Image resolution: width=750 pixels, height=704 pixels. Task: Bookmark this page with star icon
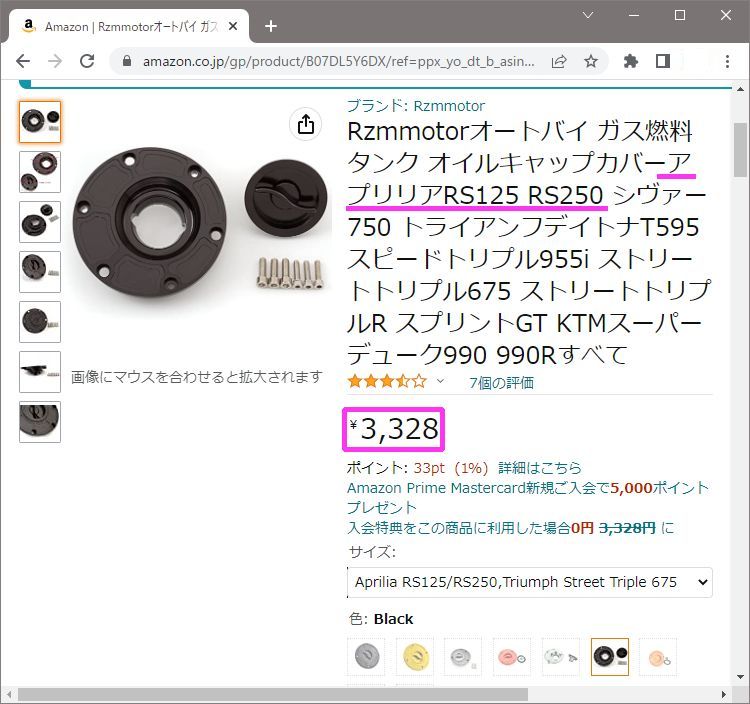591,61
